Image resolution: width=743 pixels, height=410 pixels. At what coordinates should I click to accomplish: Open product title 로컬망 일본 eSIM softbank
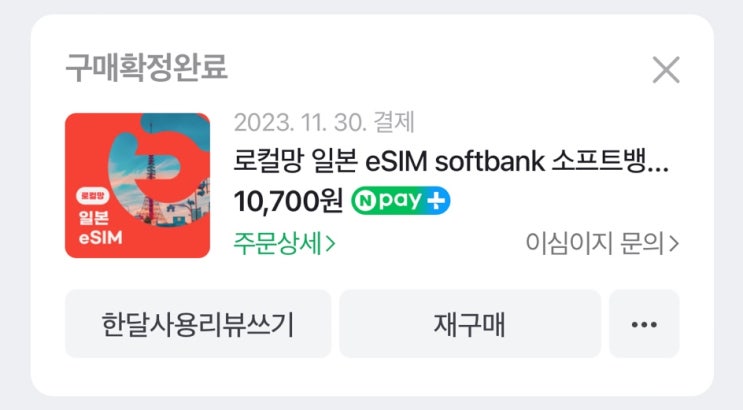tap(451, 162)
